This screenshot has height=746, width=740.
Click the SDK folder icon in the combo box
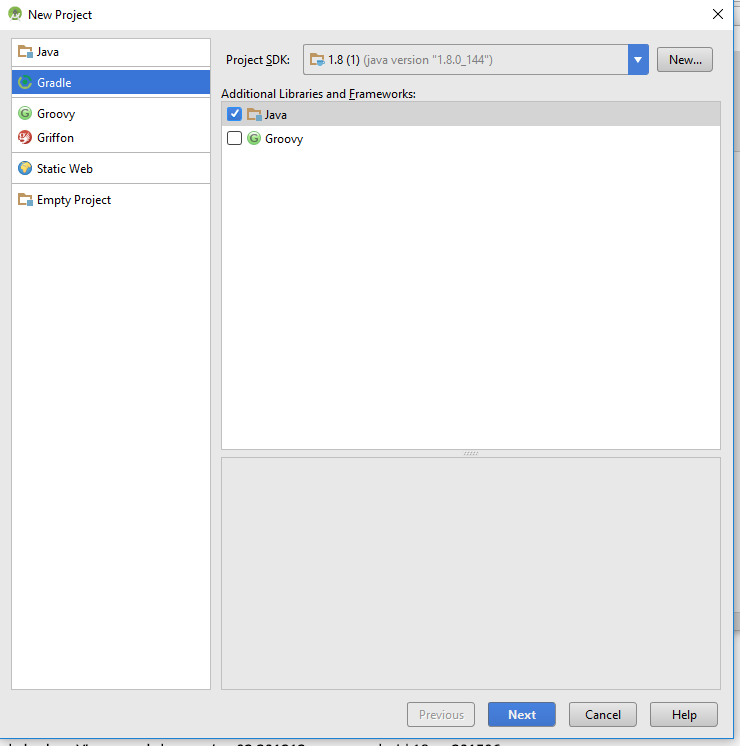point(317,59)
